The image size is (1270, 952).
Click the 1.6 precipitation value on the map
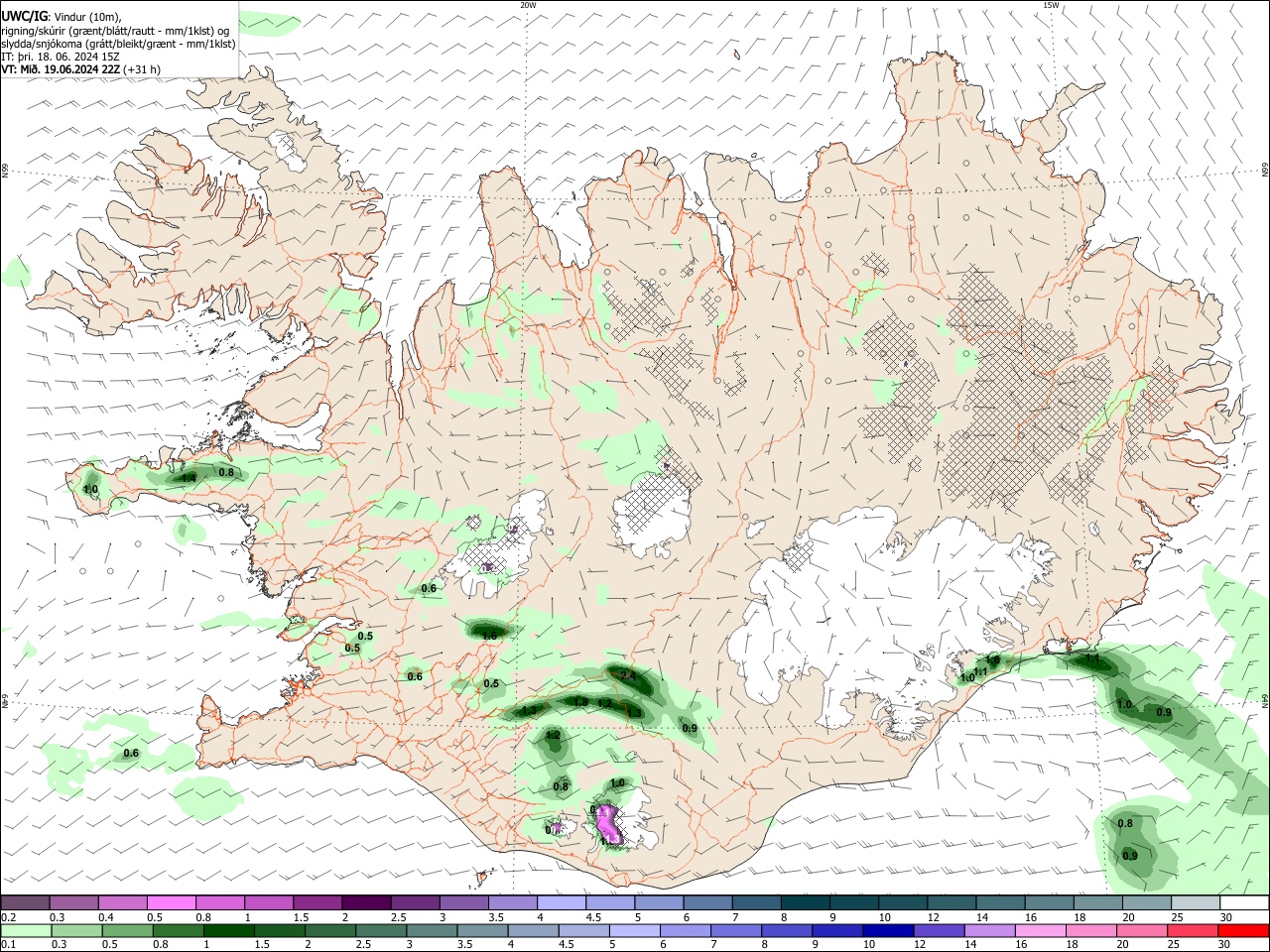click(488, 636)
